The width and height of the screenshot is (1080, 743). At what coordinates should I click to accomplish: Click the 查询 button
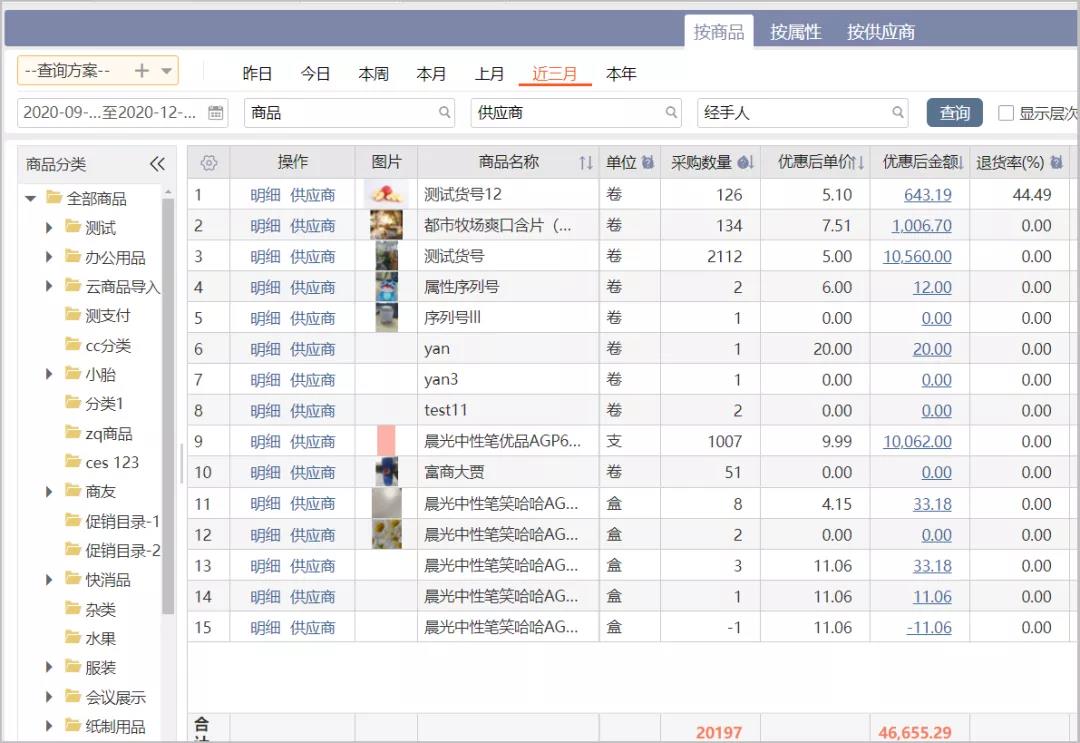(x=954, y=113)
